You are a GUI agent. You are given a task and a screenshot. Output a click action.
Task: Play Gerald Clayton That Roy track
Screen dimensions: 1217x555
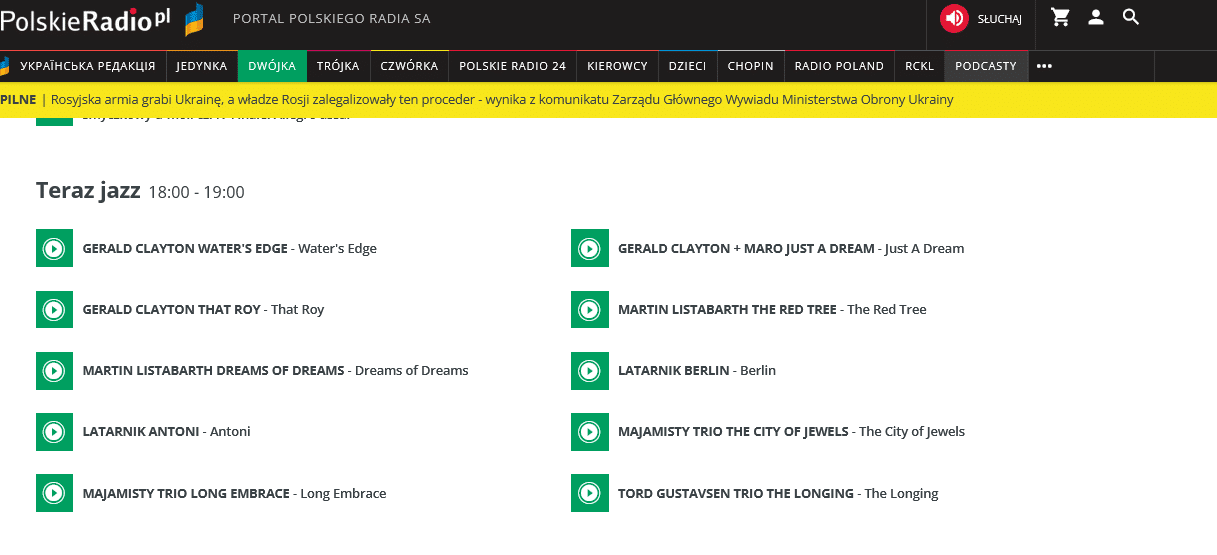(x=55, y=309)
